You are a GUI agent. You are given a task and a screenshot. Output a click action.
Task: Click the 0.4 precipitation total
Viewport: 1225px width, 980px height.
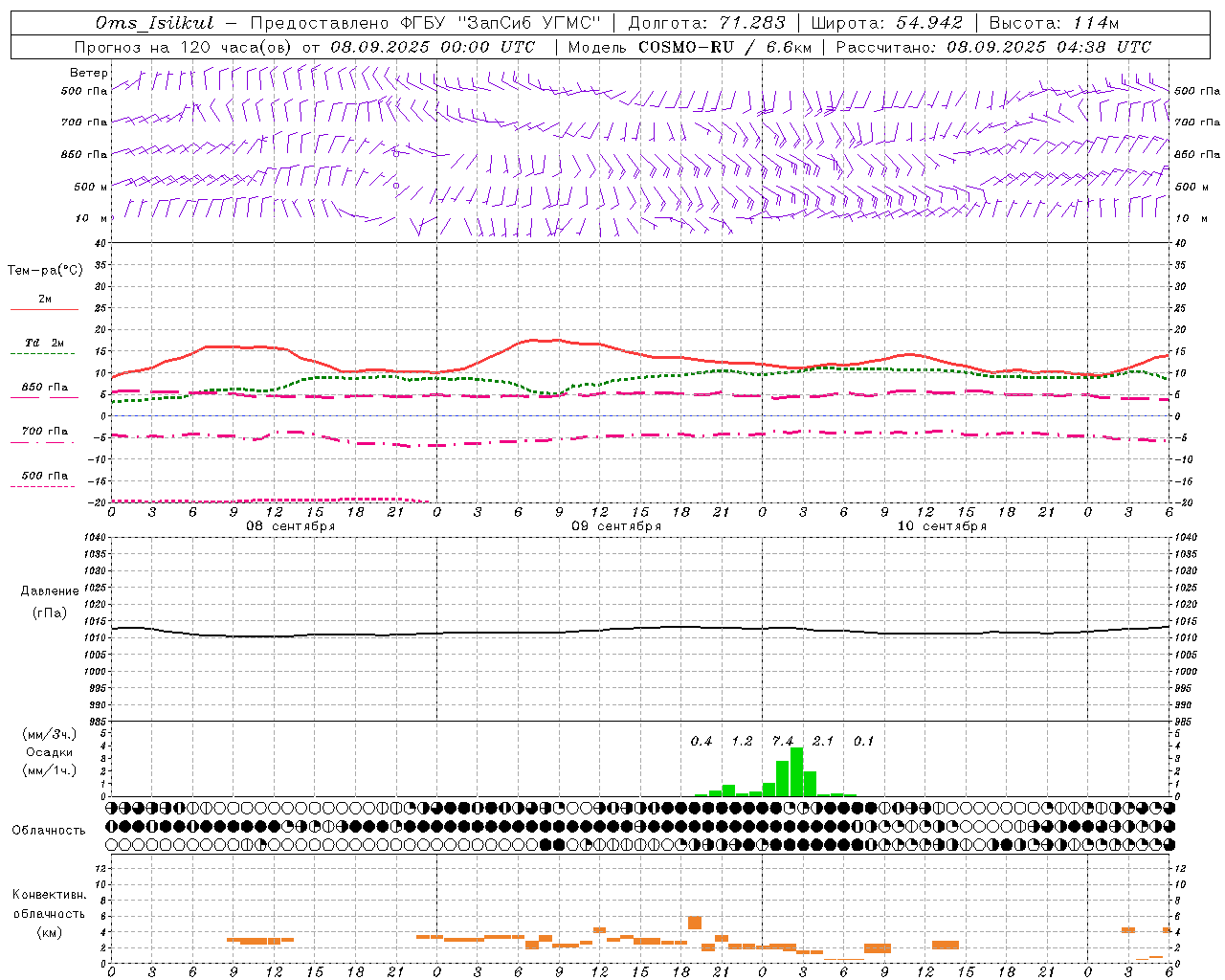(x=702, y=742)
